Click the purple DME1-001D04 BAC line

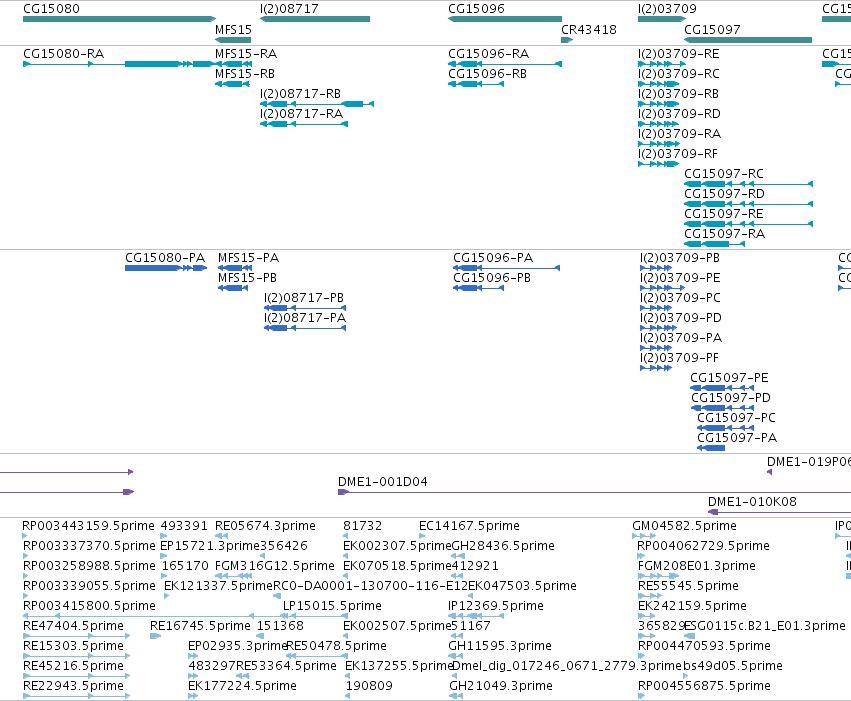coord(594,492)
